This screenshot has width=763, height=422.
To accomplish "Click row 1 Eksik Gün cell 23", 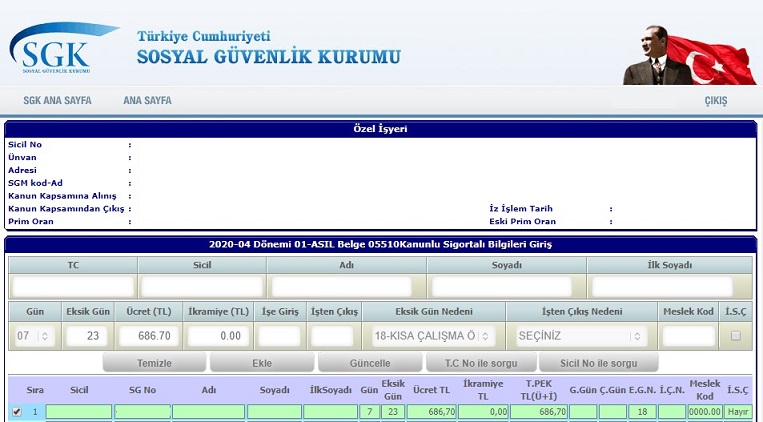I will click(393, 412).
